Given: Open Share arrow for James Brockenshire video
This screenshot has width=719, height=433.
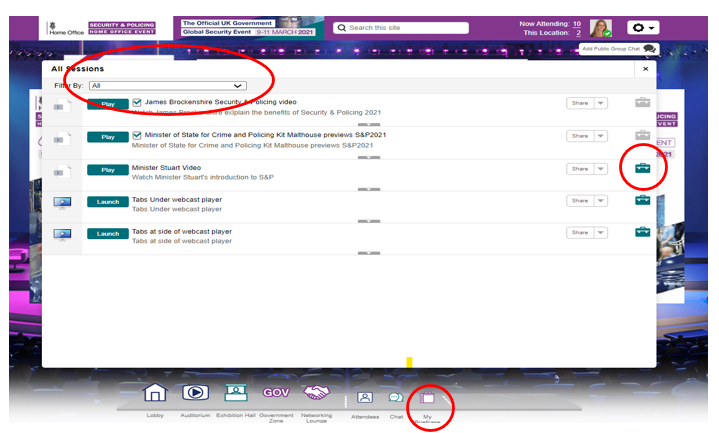Looking at the screenshot, I should pyautogui.click(x=601, y=103).
